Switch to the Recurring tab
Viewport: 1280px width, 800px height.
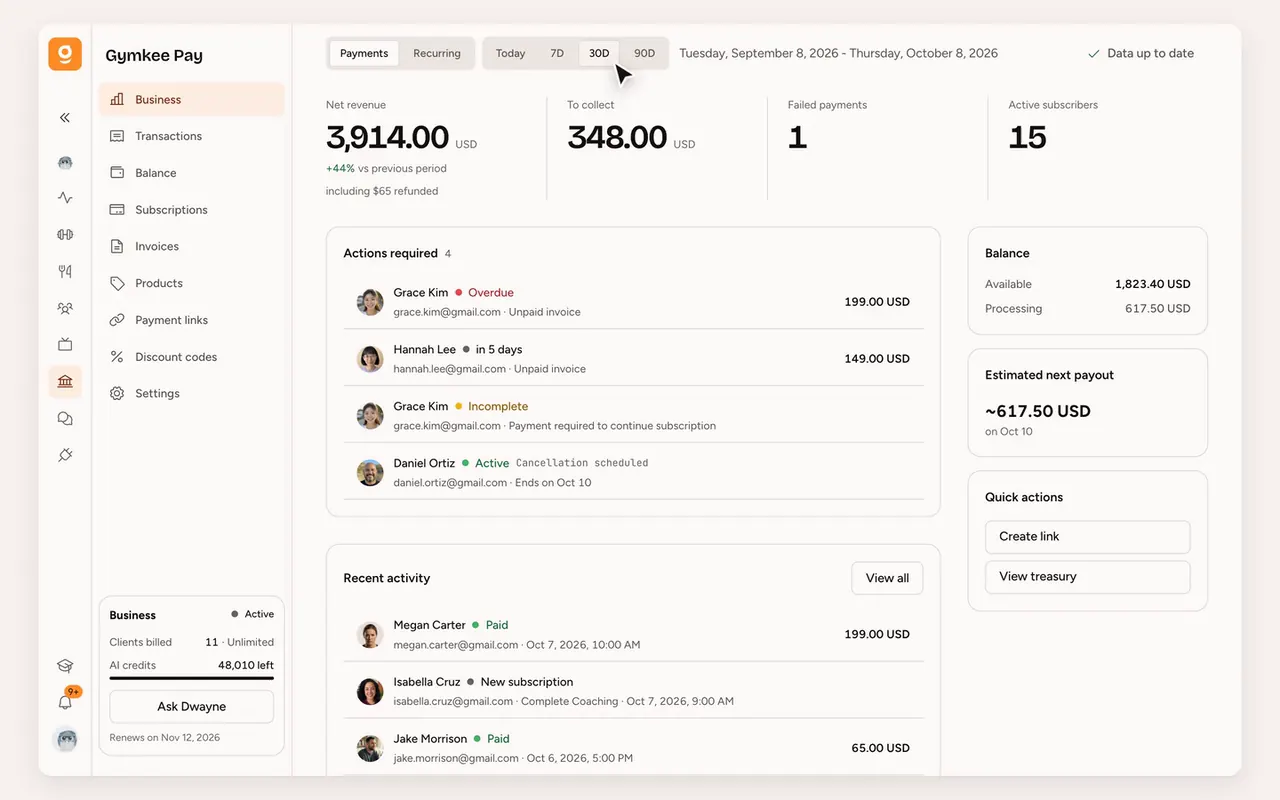click(x=437, y=54)
